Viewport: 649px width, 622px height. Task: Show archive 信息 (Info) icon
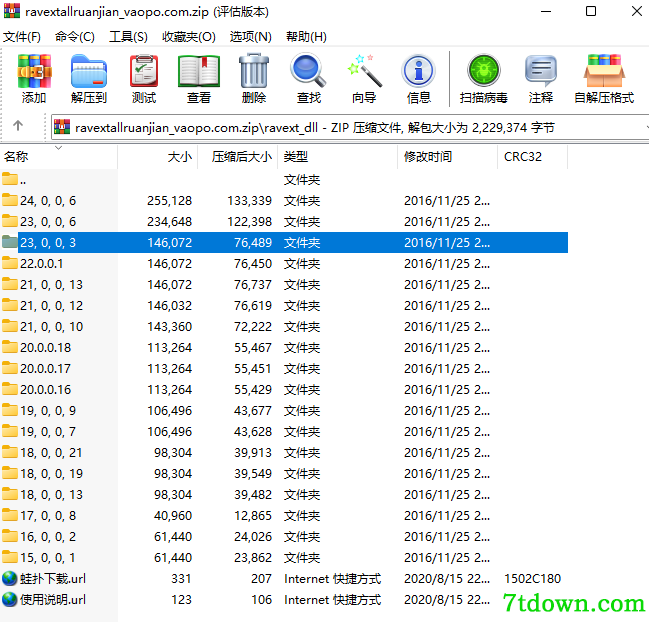coord(418,71)
